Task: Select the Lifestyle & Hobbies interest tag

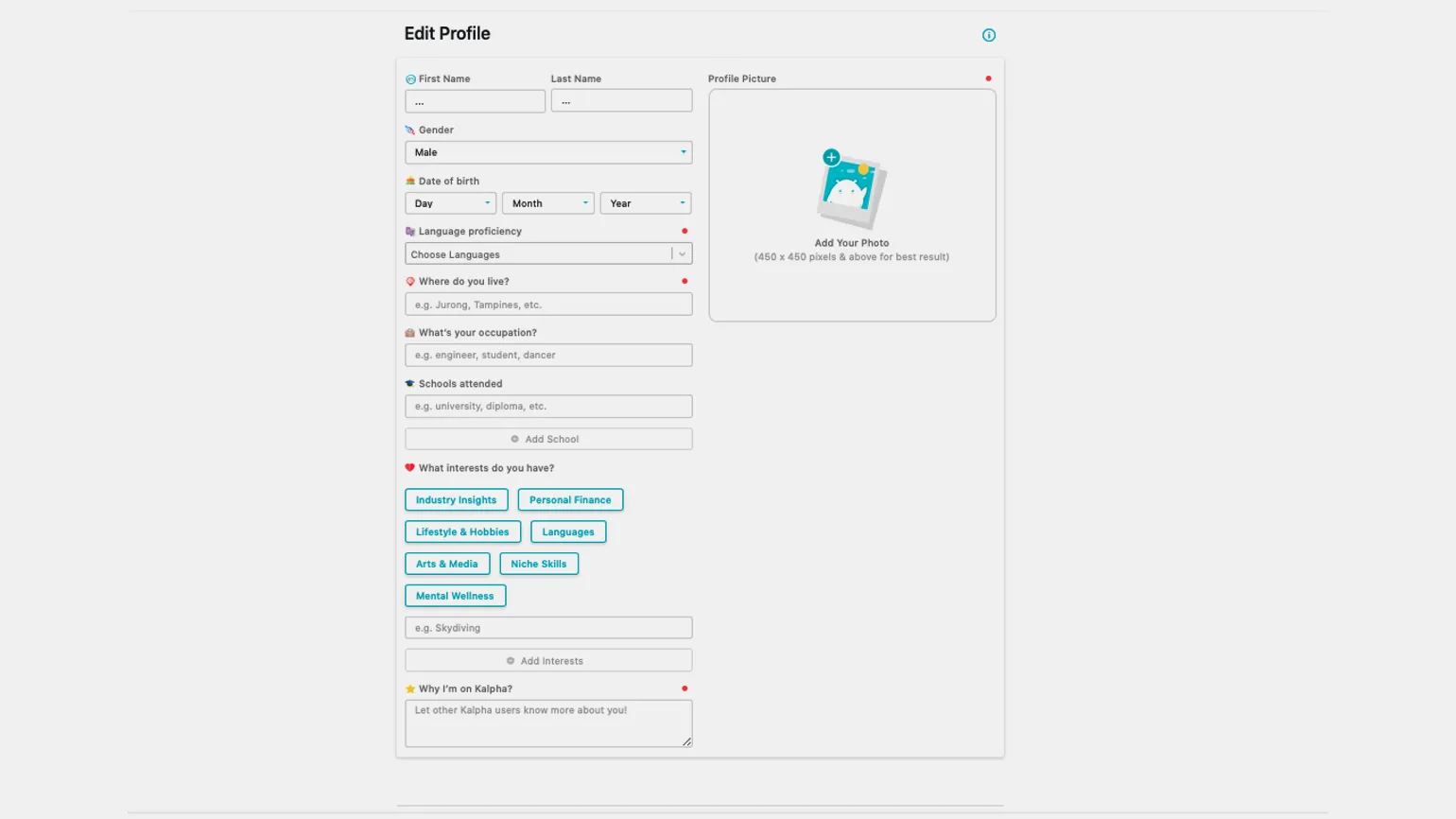Action: 462,531
